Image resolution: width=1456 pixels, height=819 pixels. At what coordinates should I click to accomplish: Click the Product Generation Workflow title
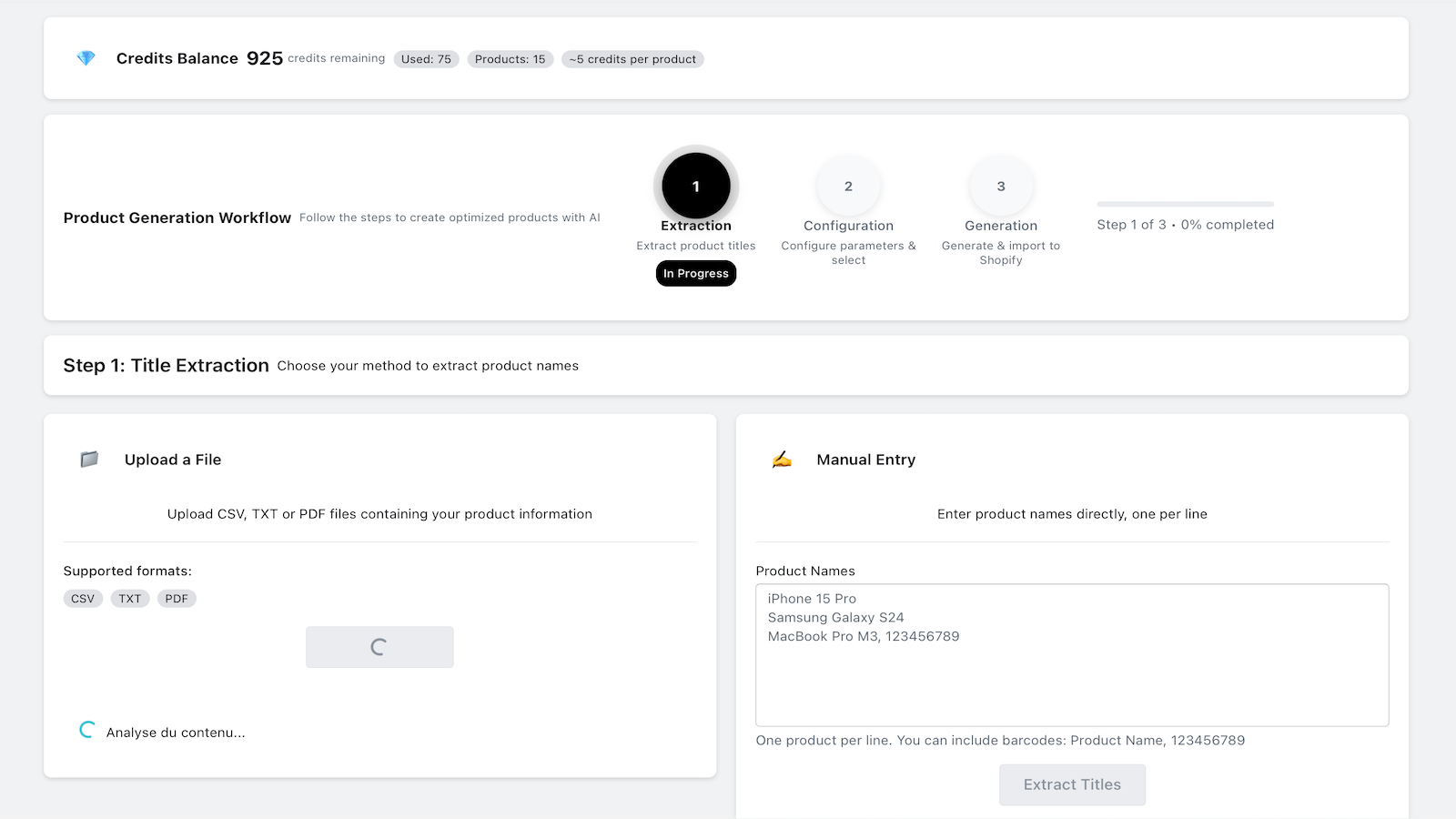(x=177, y=217)
